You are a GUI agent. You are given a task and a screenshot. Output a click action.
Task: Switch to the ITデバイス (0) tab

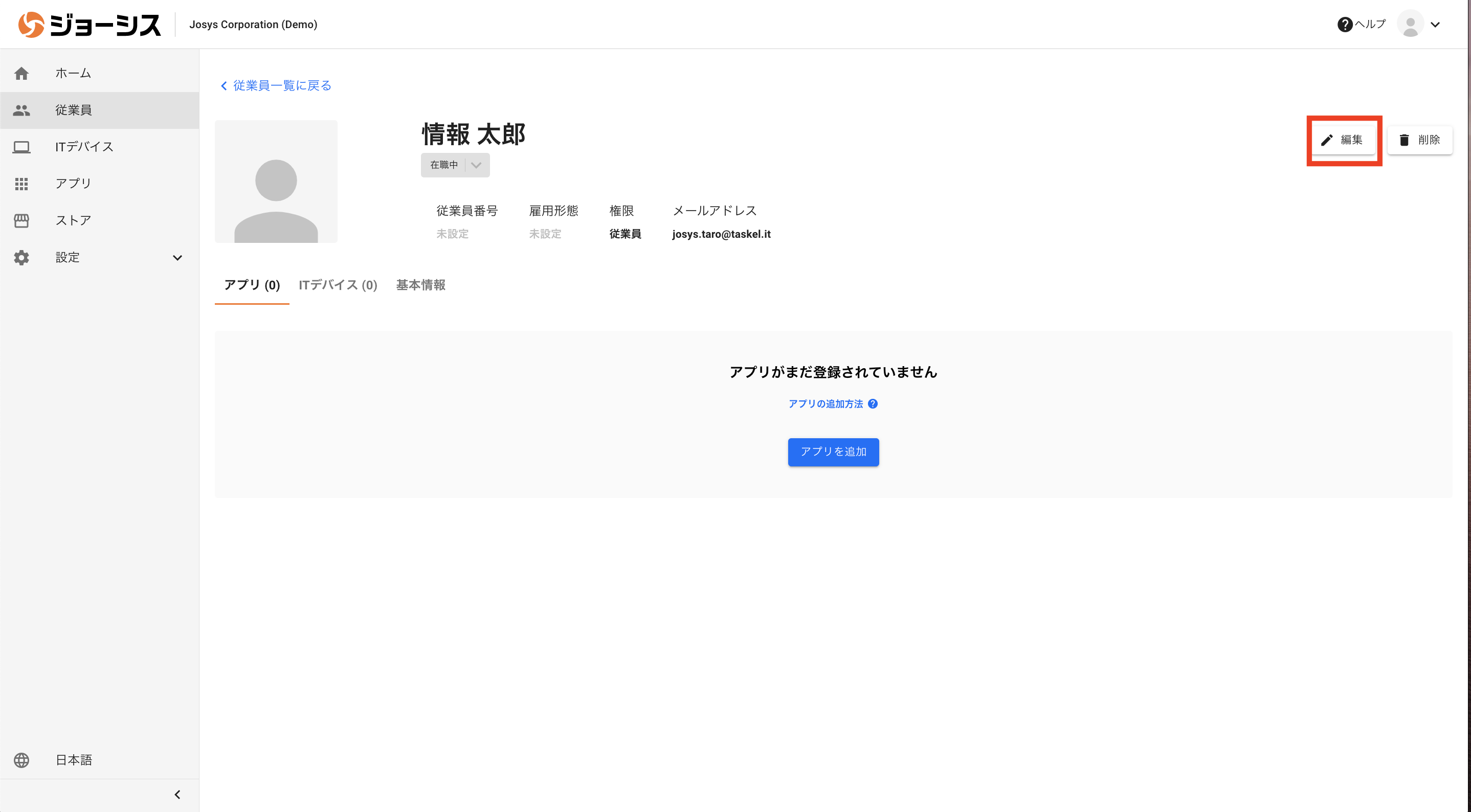338,285
